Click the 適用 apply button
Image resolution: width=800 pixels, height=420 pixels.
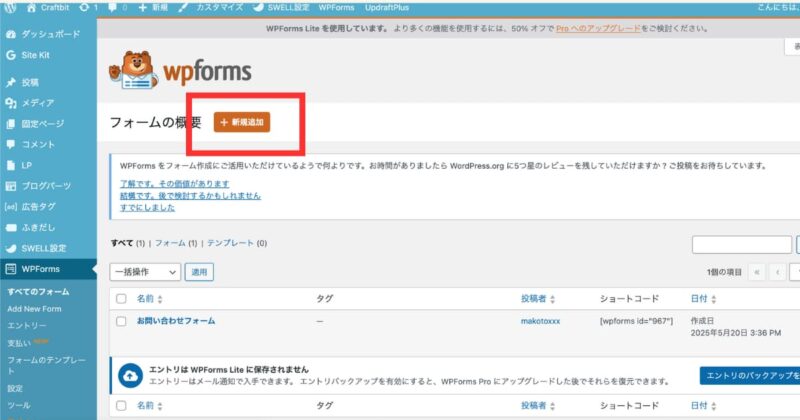[x=199, y=272]
